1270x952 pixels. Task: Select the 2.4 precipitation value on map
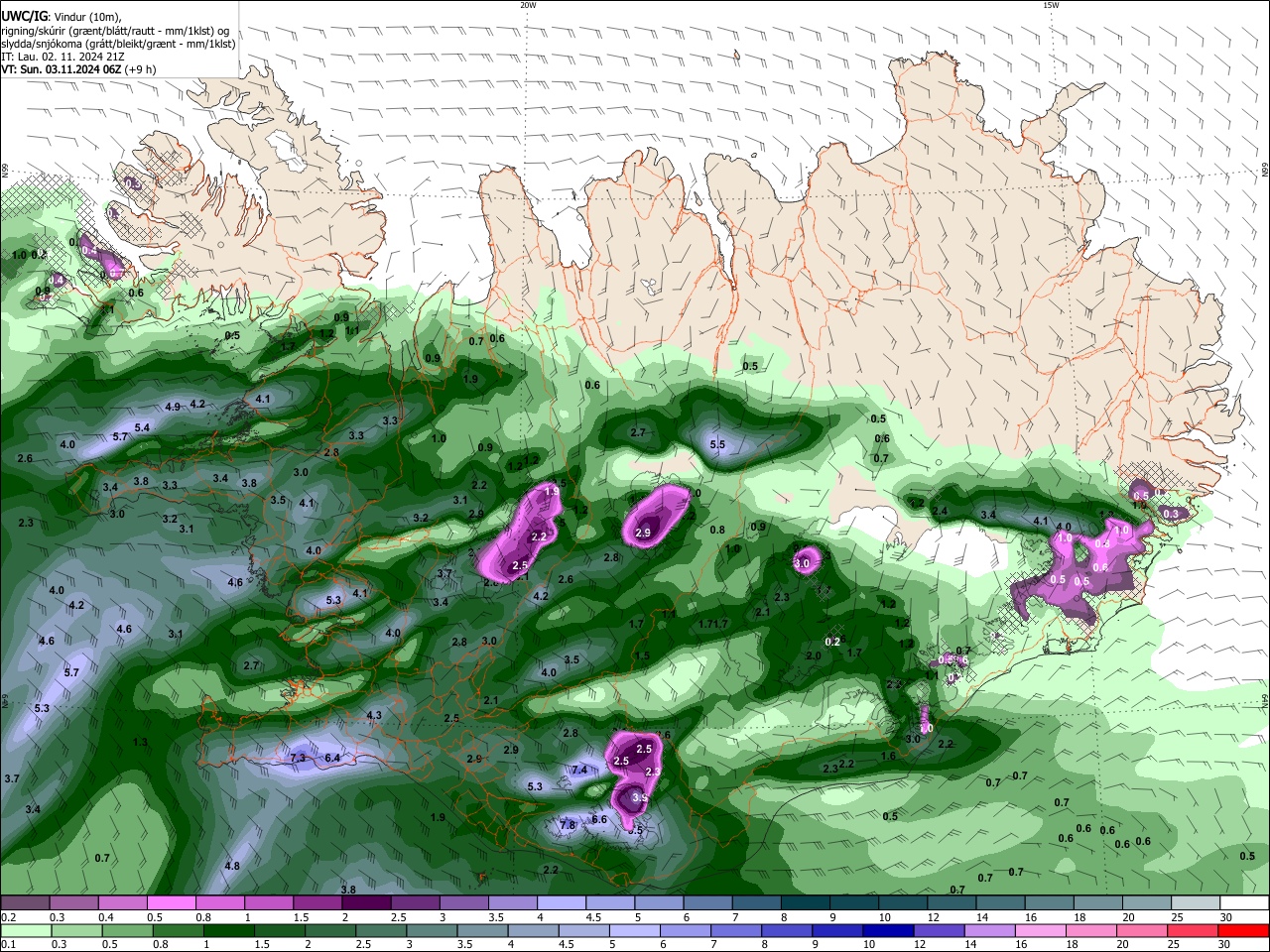point(941,511)
